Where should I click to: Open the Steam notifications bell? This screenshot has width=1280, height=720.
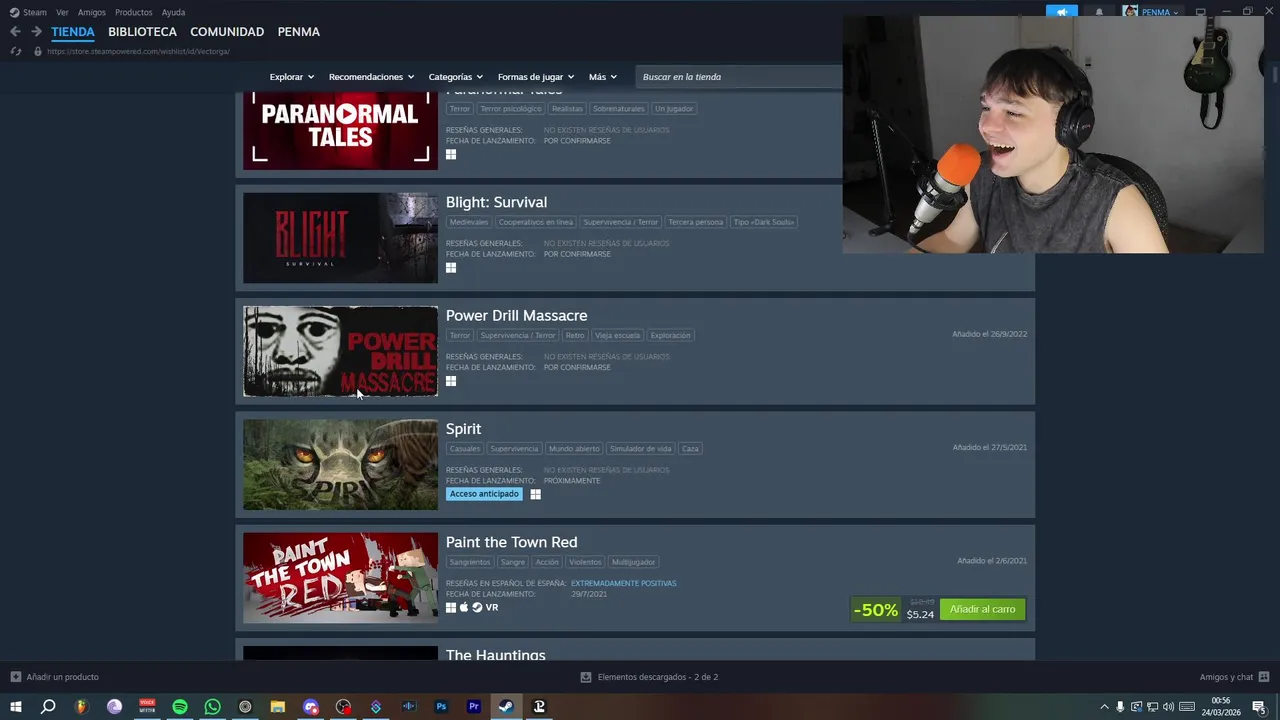1099,12
